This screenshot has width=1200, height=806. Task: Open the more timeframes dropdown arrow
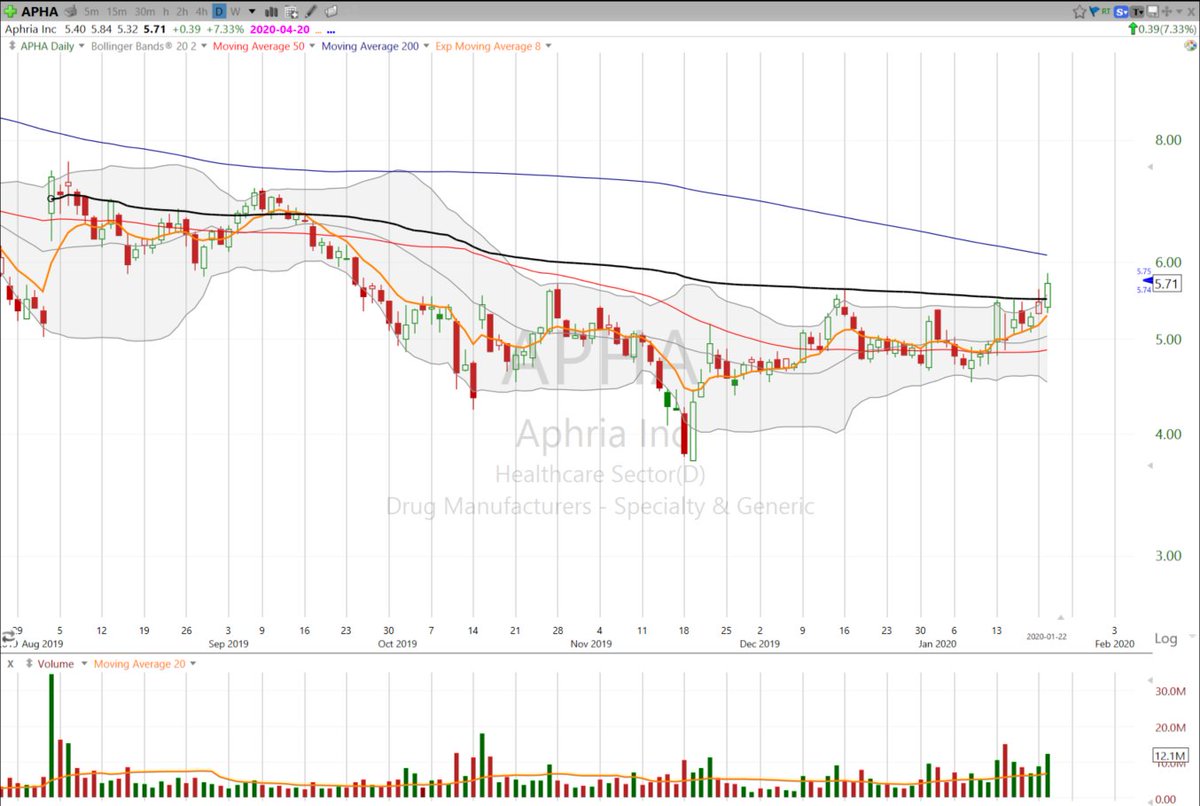252,12
